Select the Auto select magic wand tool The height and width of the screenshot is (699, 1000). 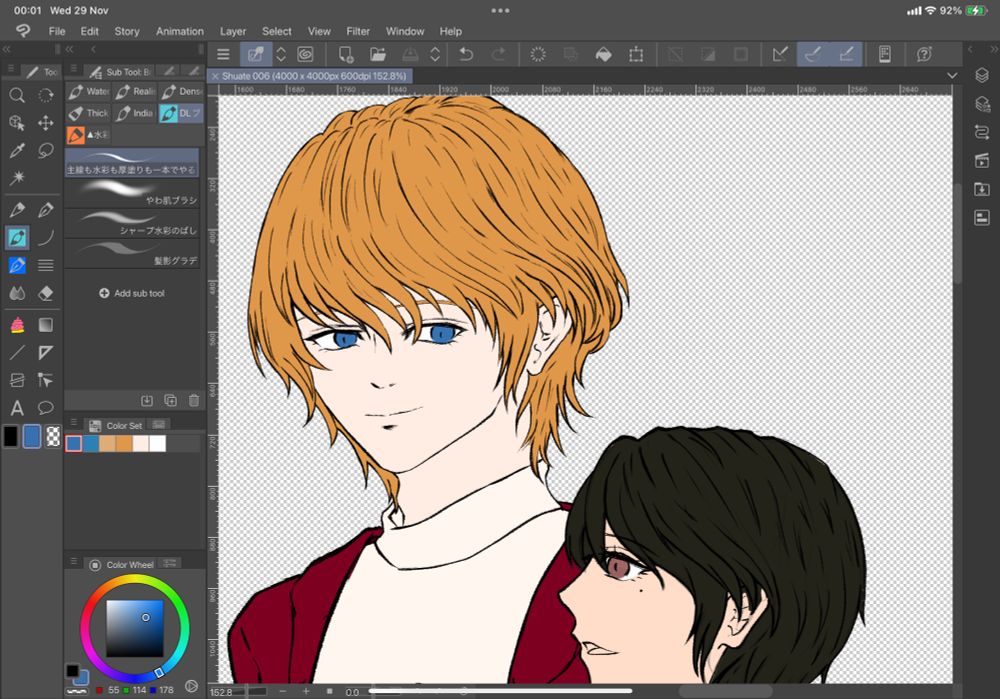pos(17,178)
